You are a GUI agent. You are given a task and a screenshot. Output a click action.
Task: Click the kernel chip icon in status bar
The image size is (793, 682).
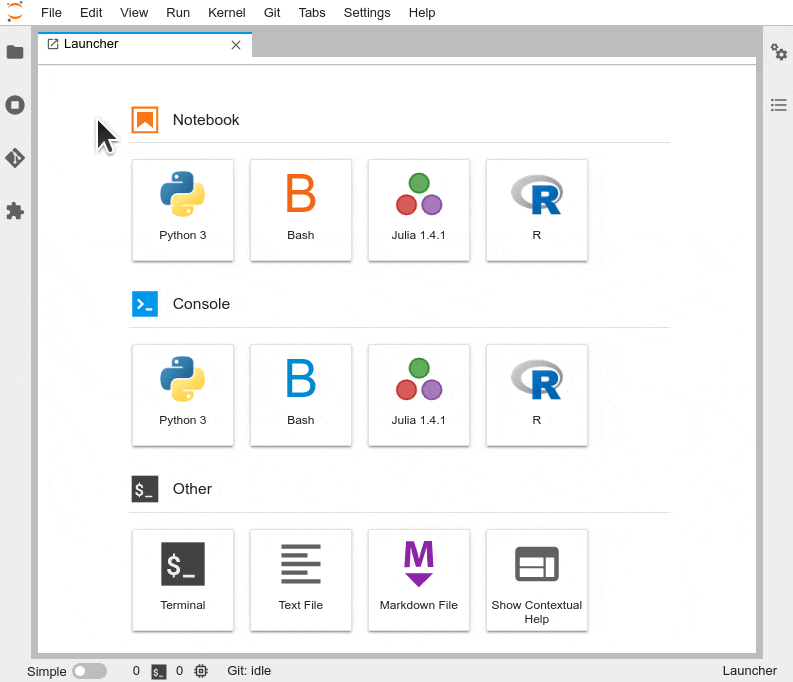[201, 671]
